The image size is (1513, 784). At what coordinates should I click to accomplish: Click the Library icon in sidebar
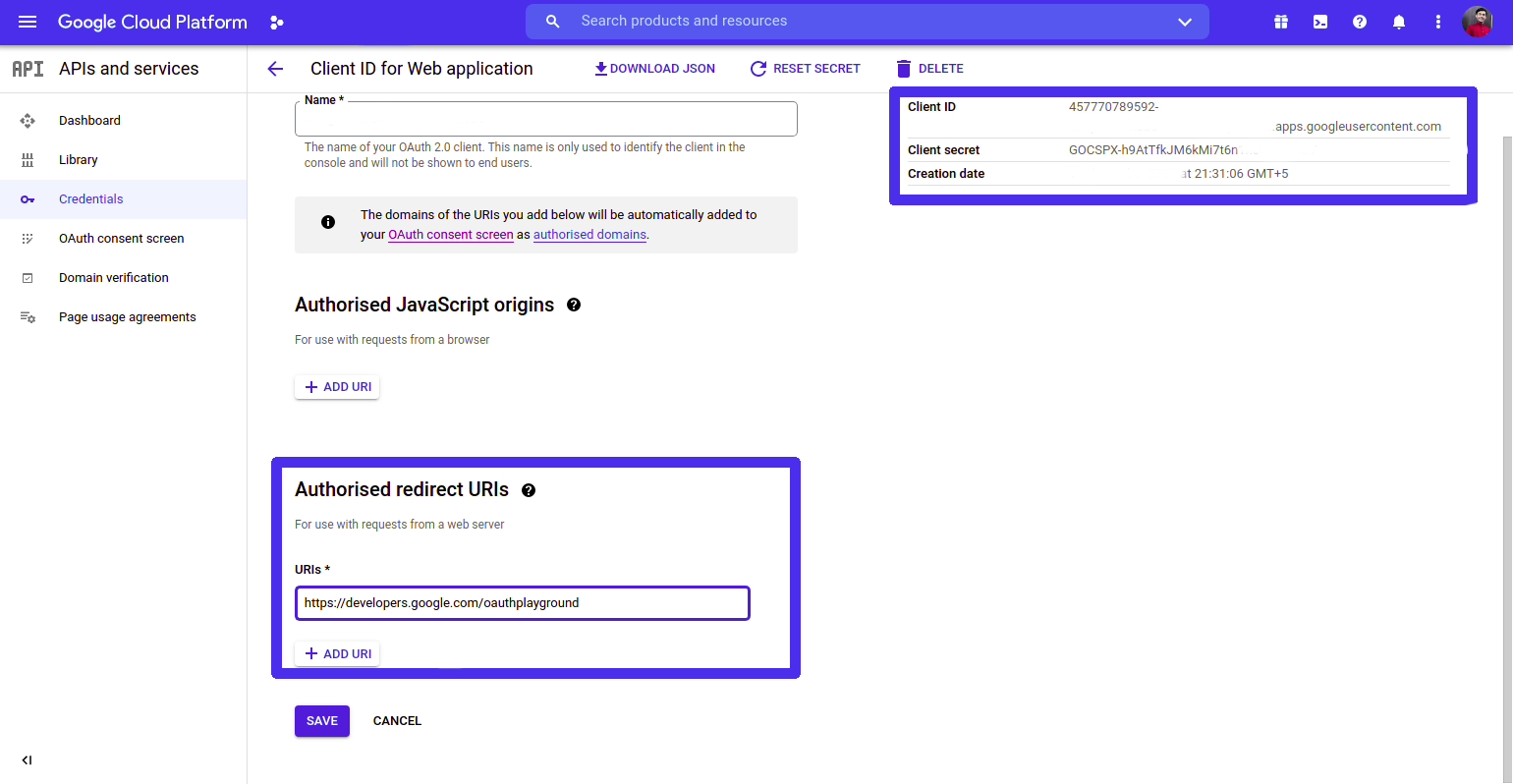(x=28, y=160)
